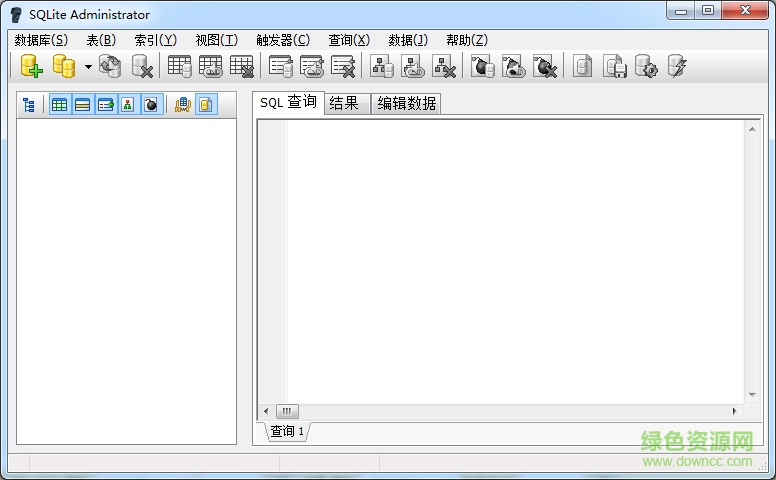Screen dimensions: 776x480
Task: Click the edit view icon
Action: (413, 66)
